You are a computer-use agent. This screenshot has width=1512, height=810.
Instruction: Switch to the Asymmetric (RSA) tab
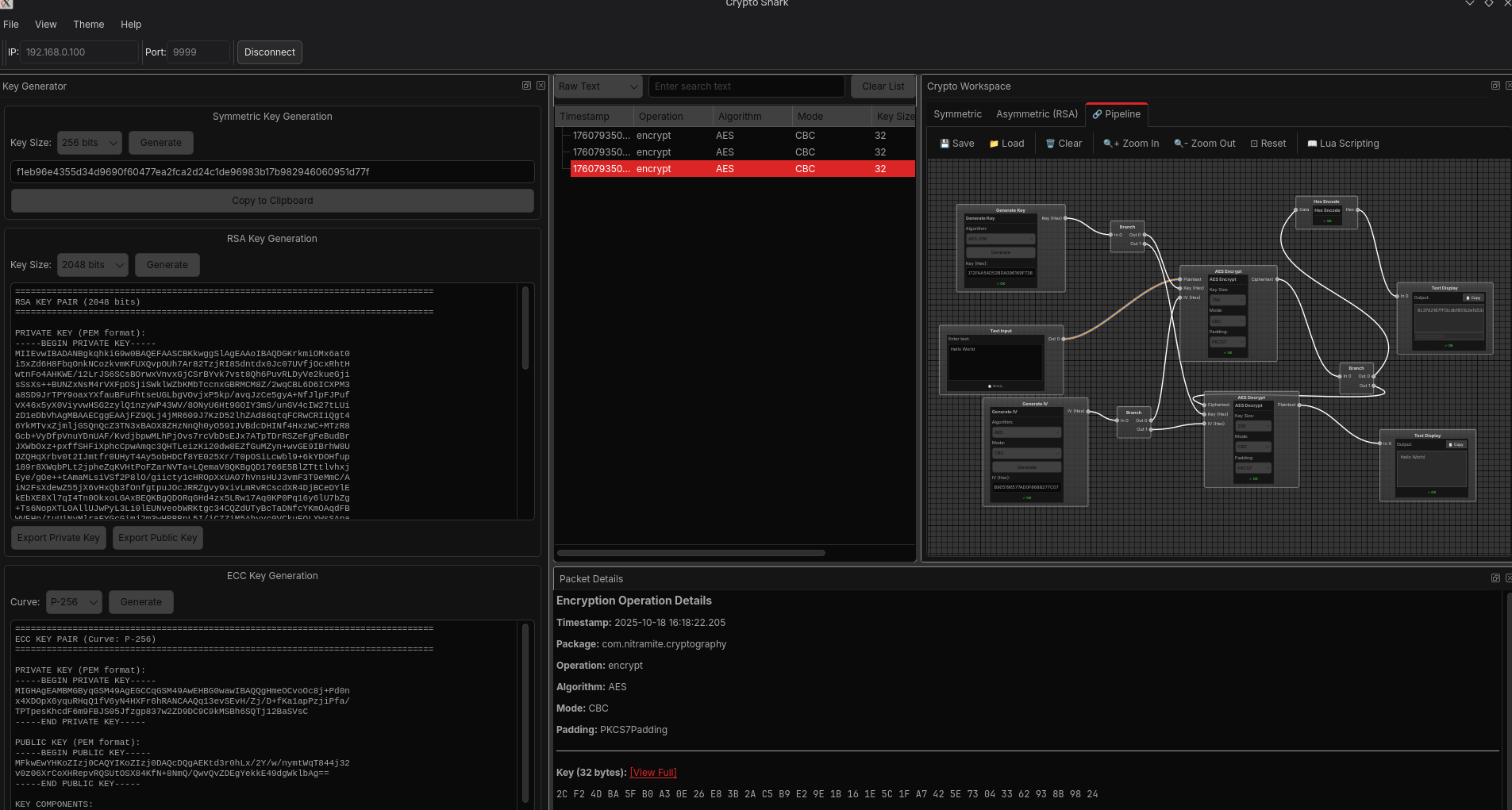[1036, 113]
